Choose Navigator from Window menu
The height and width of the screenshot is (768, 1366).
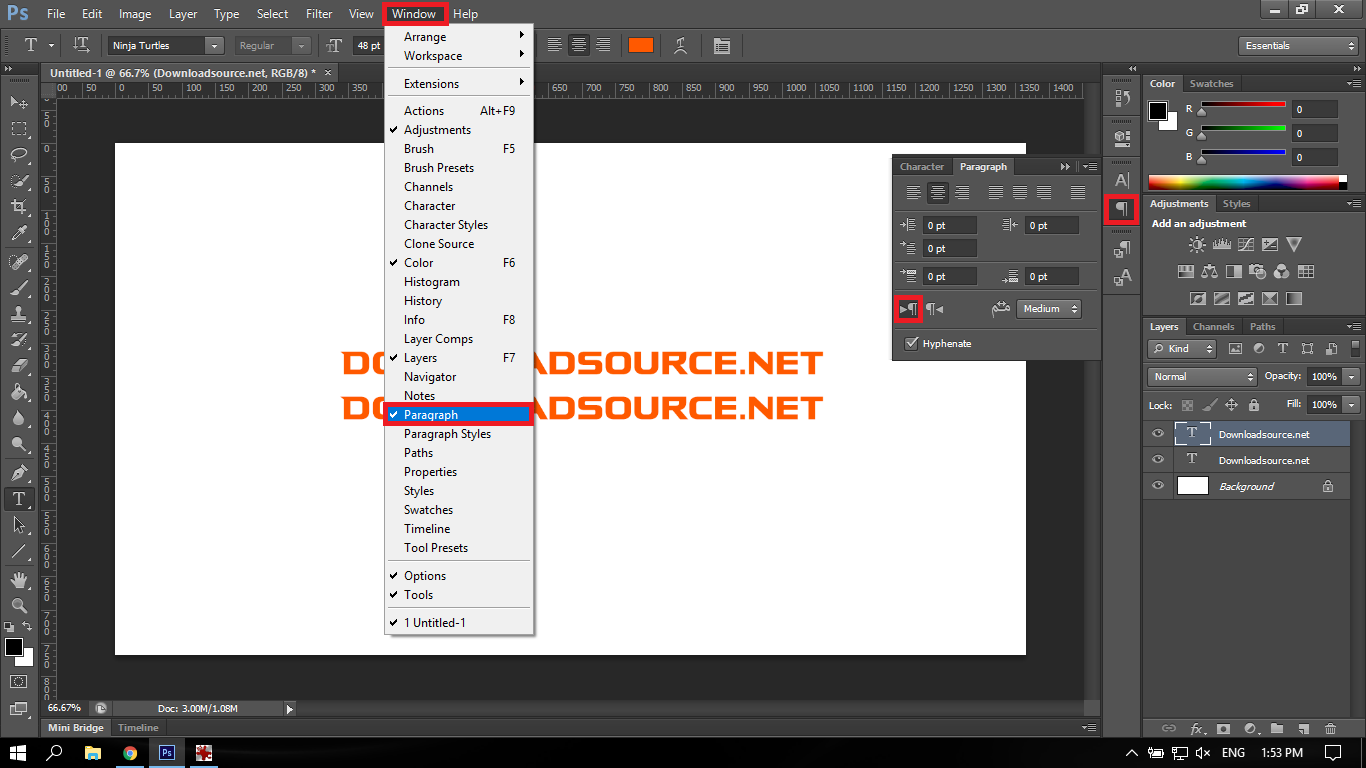430,377
